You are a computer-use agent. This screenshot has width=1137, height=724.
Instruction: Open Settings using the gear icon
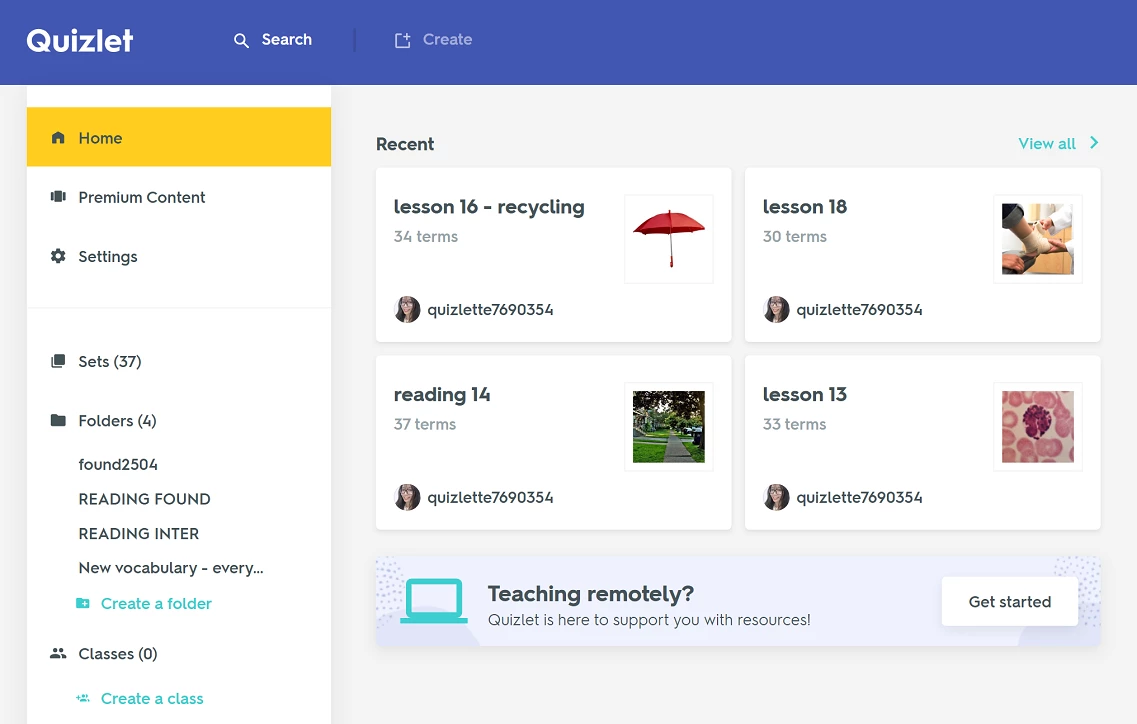[x=58, y=256]
